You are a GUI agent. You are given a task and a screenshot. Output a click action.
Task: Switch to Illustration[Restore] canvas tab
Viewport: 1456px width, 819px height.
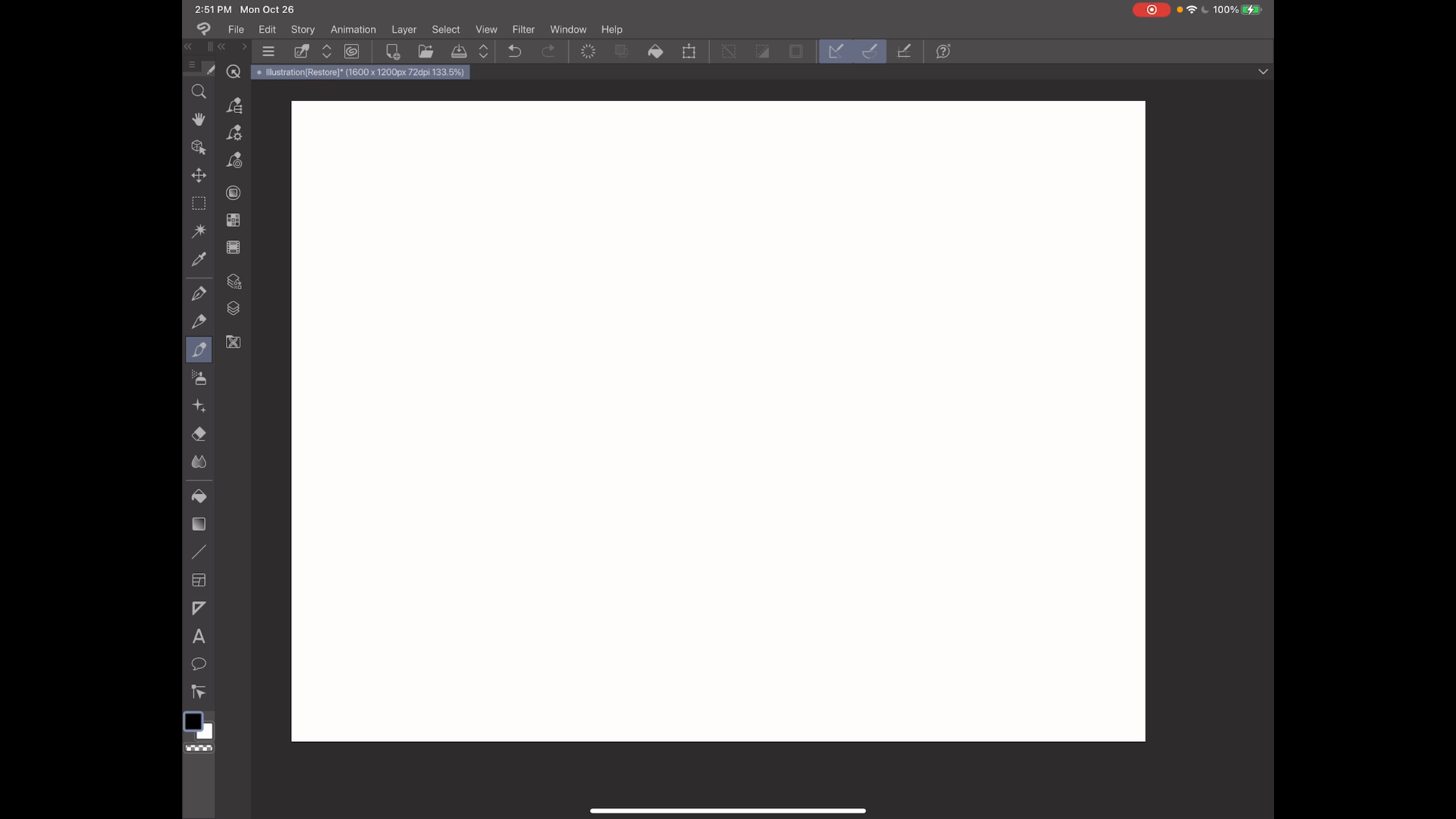tap(361, 72)
